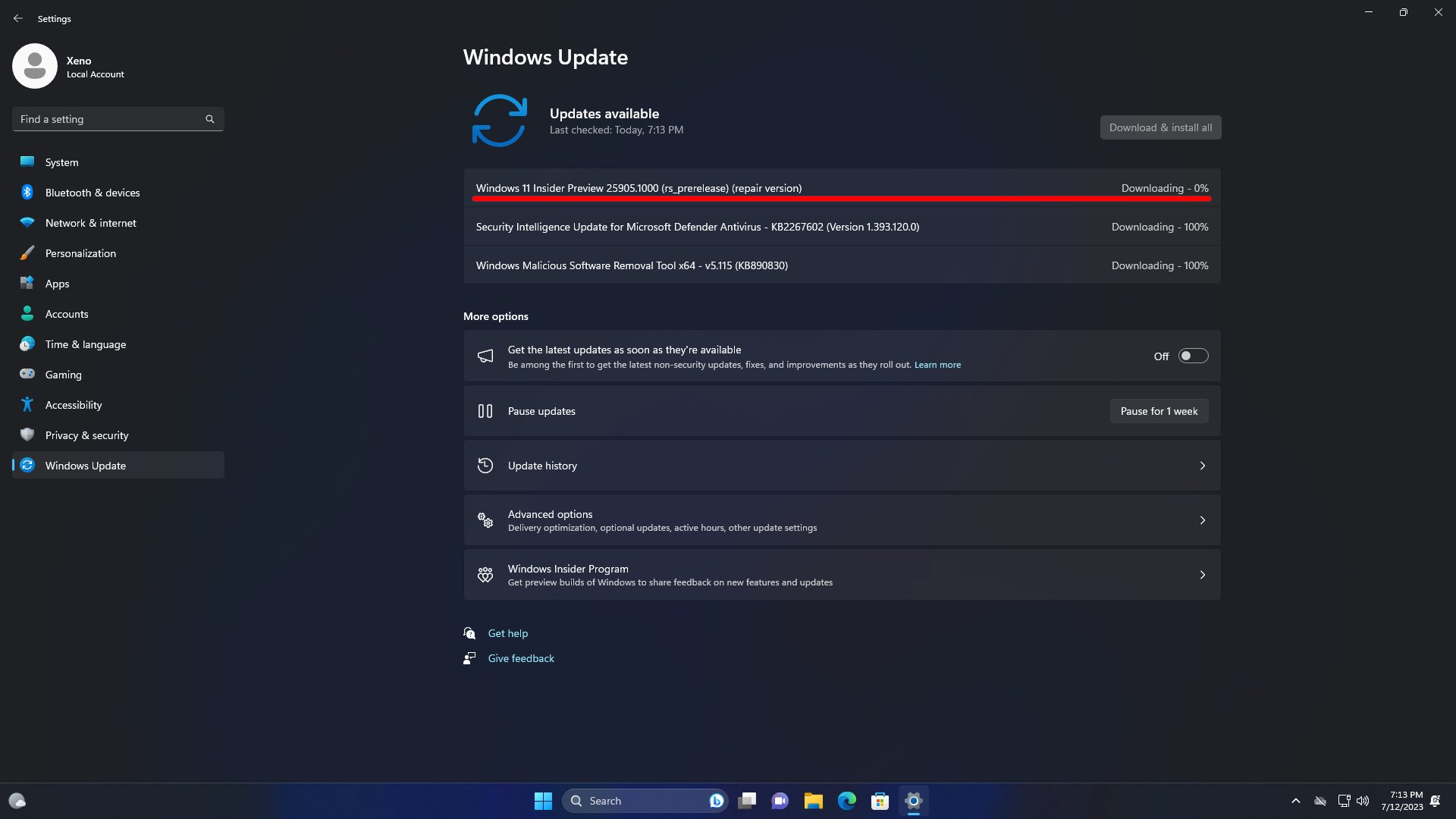Viewport: 1456px width, 819px height.
Task: Open Bluetooth & devices category
Action: (118, 192)
